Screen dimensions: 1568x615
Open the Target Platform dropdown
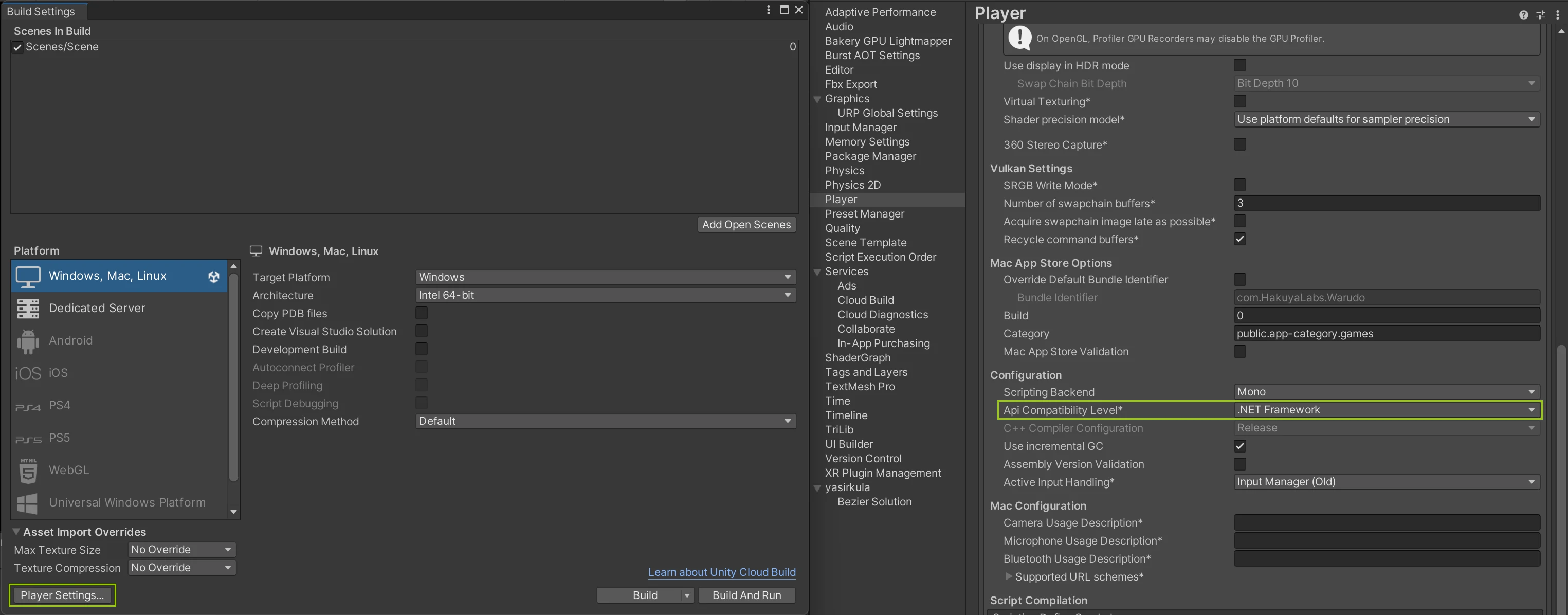(605, 277)
